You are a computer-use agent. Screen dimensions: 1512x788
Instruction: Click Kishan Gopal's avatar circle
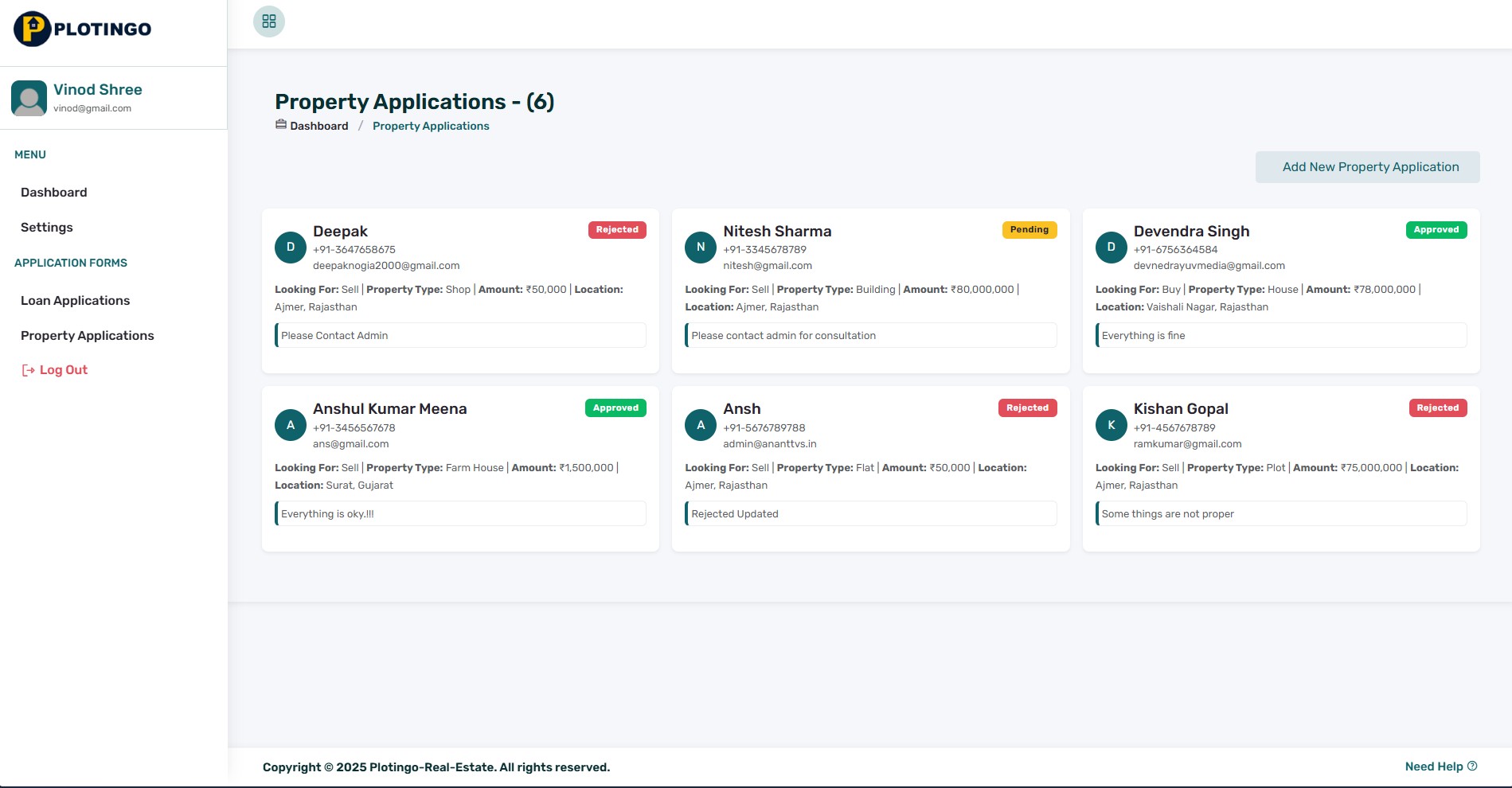pyautogui.click(x=1111, y=425)
